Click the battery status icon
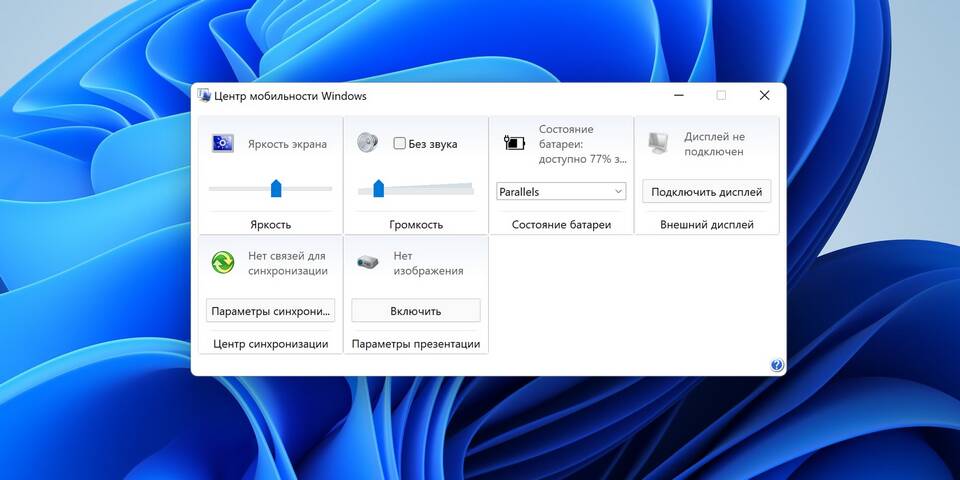Image resolution: width=960 pixels, height=480 pixels. coord(513,143)
